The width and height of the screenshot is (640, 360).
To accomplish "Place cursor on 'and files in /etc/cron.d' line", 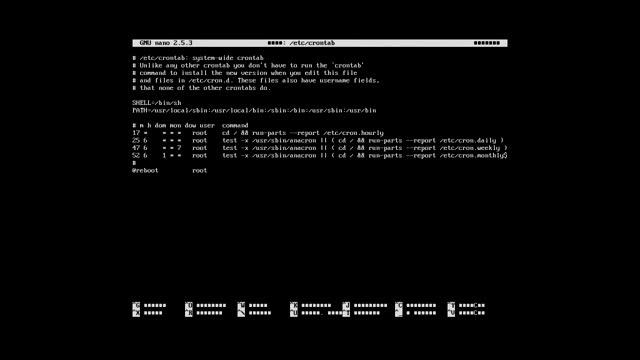I will 256,80.
